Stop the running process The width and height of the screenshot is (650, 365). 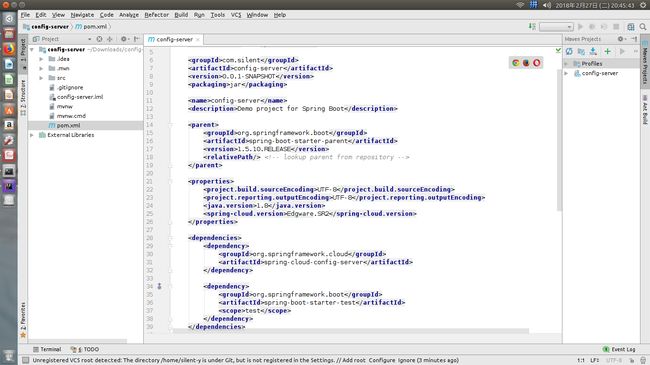point(616,27)
